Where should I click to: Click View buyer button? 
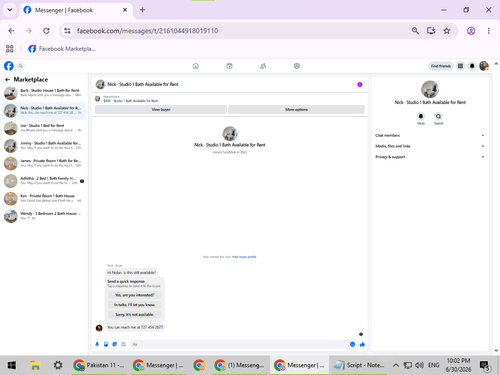[x=161, y=109]
